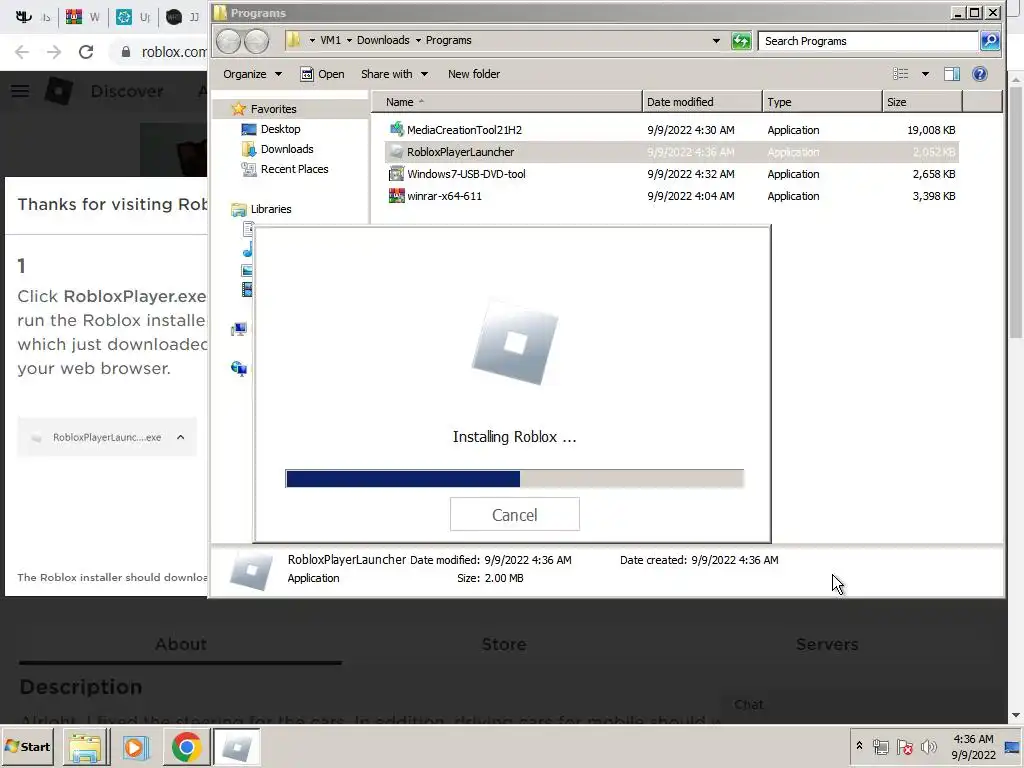Focus the Search Programs field

[x=869, y=40]
